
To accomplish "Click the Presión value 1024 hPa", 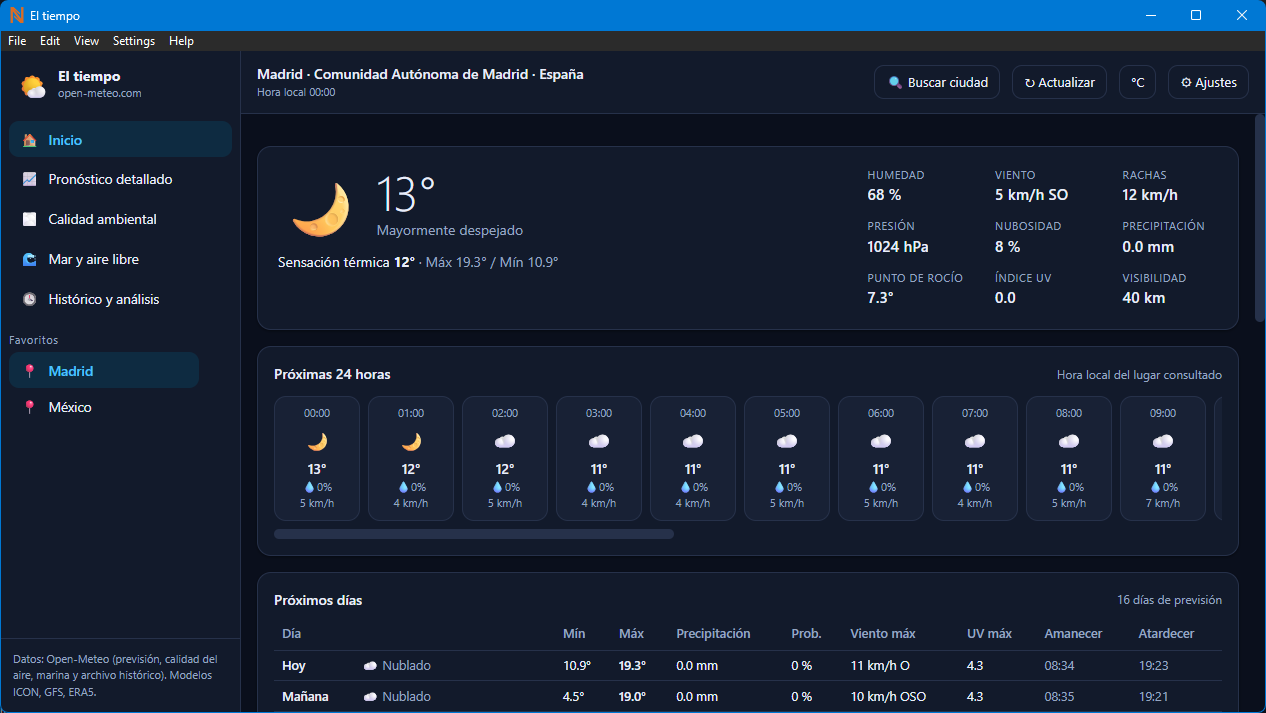I will [x=897, y=246].
